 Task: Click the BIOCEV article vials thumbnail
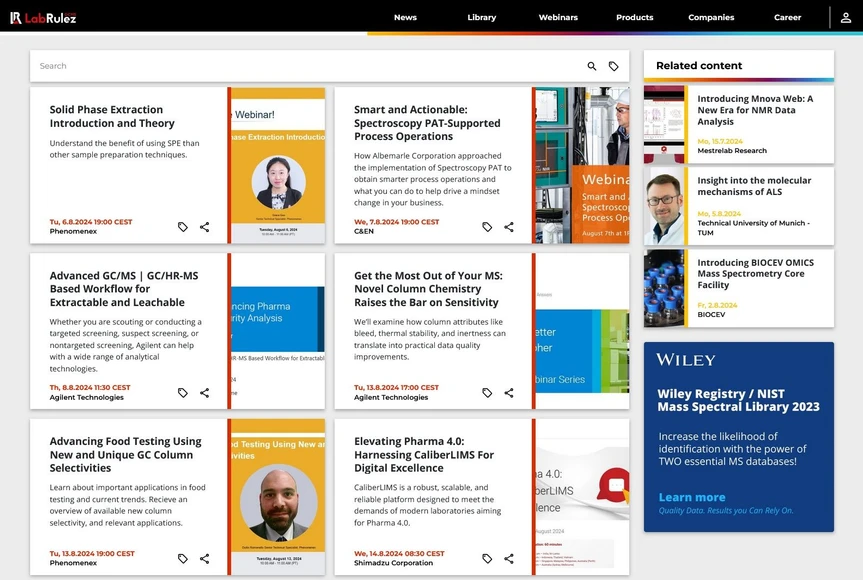click(x=664, y=288)
